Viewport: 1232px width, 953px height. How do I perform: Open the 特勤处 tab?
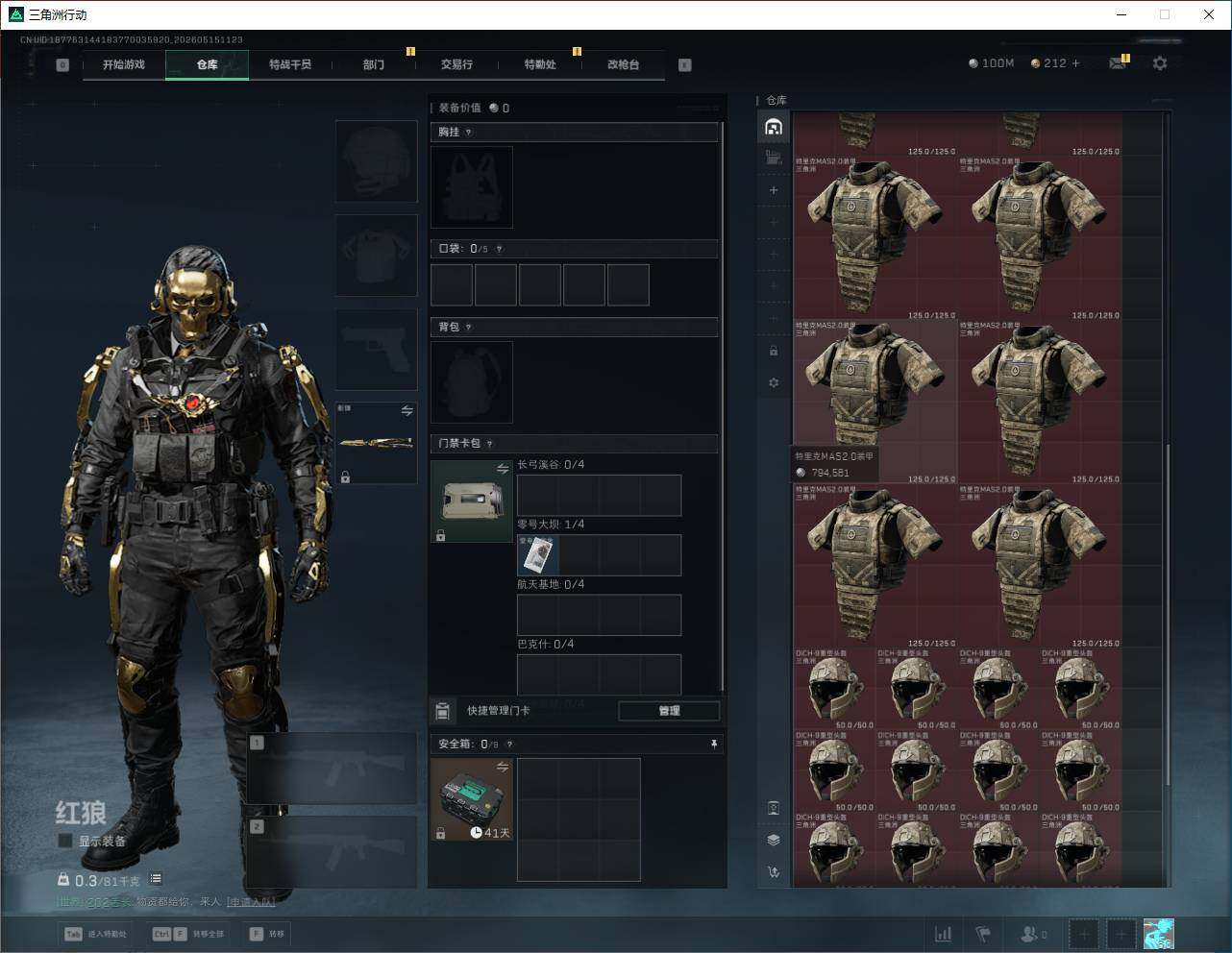(540, 64)
